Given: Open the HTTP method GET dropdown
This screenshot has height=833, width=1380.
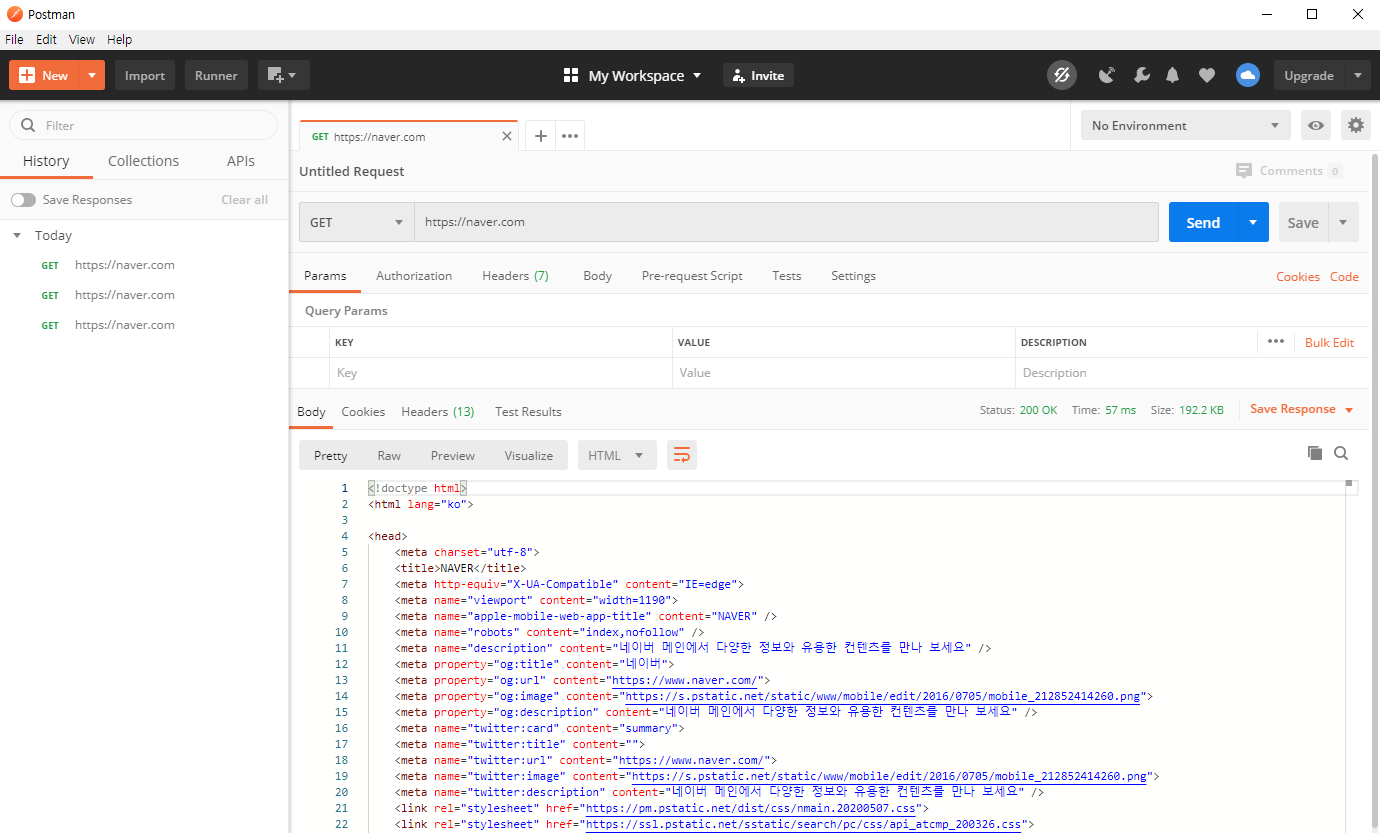Looking at the screenshot, I should click(357, 222).
